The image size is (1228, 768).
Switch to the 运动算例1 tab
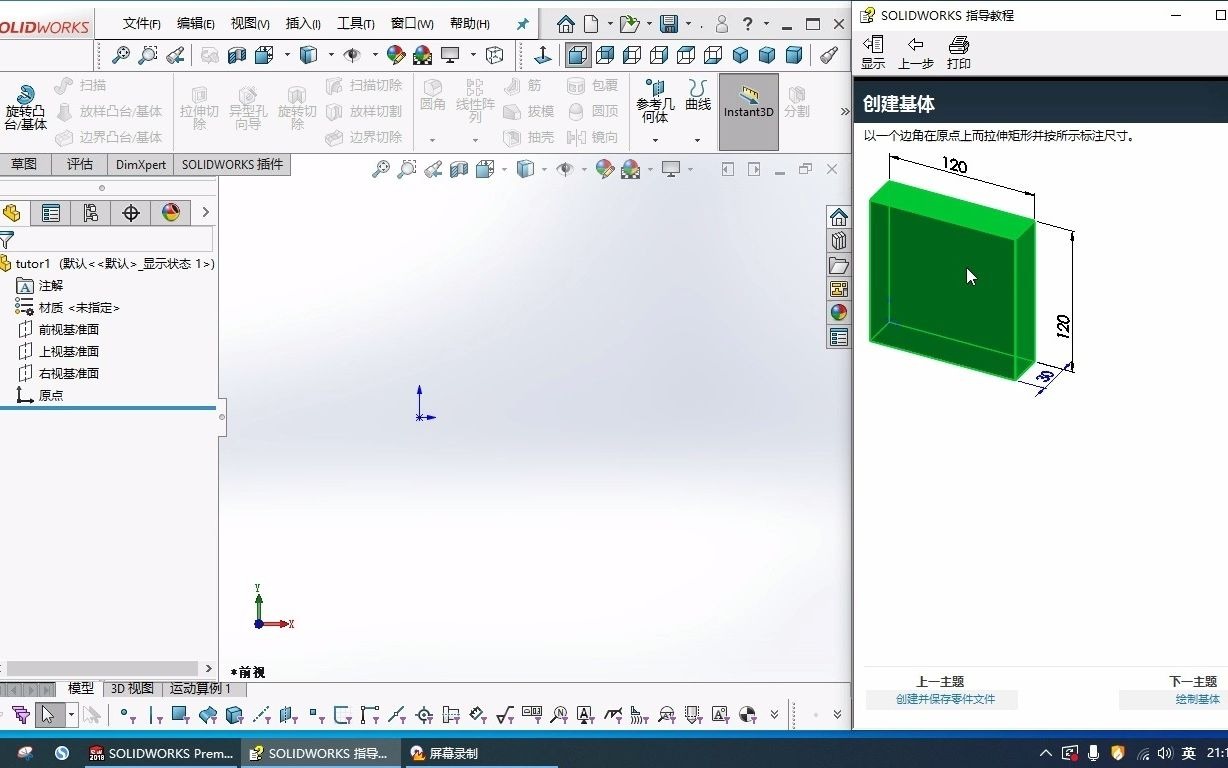[200, 688]
